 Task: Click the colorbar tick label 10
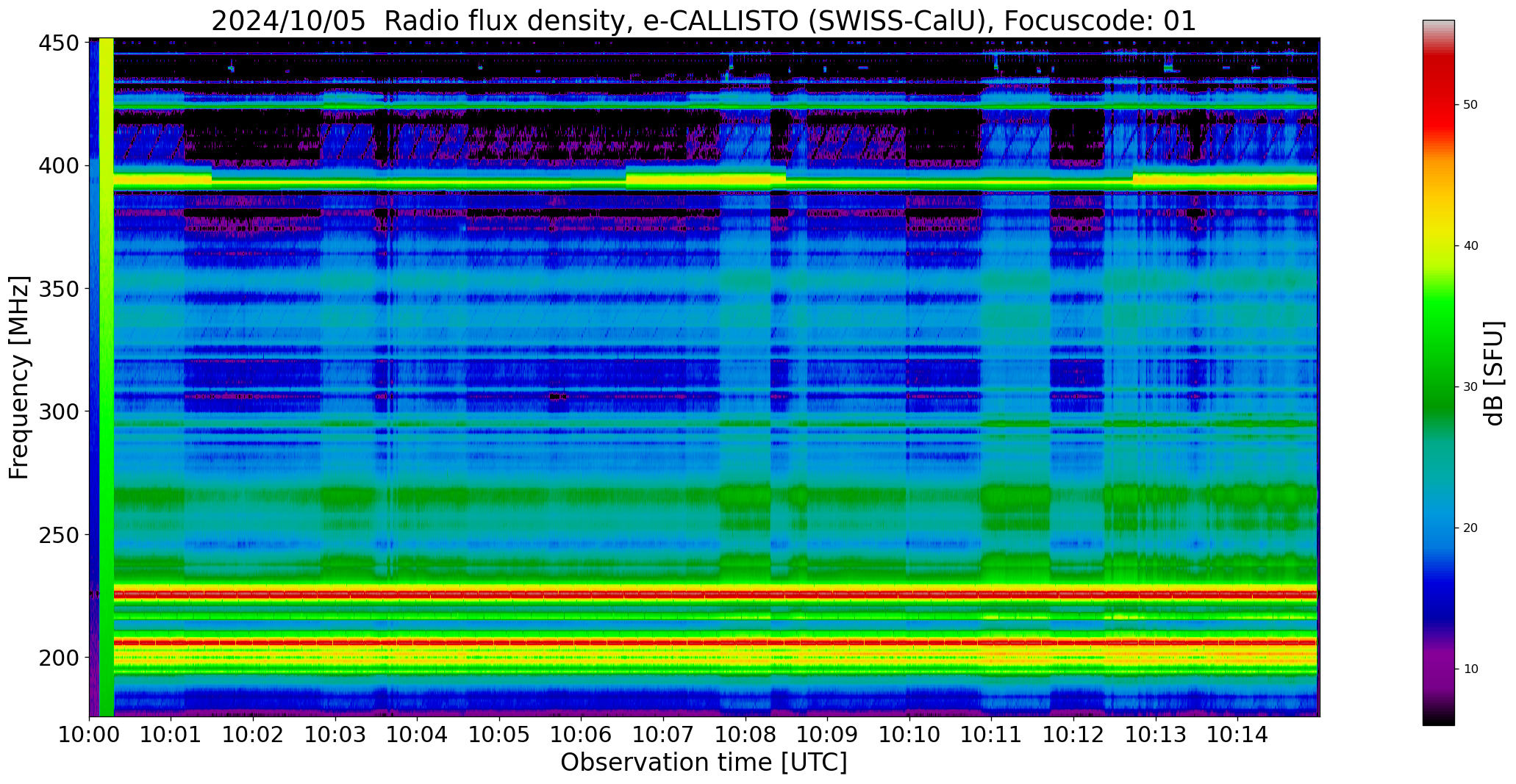(x=1470, y=669)
